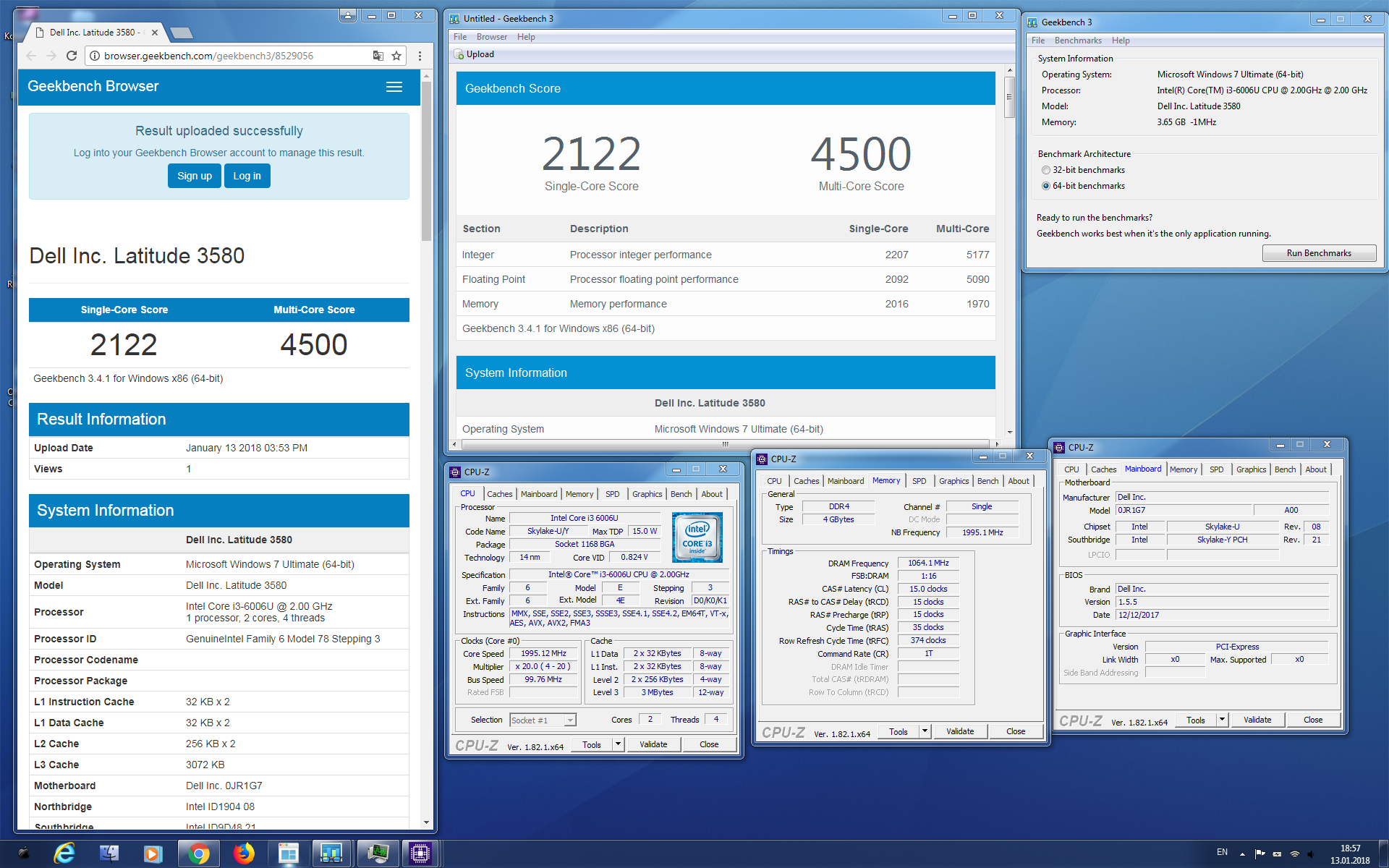Open Benchmarks menu in Geekbench 3 launcher
Screen dimensions: 1389x868
1078,41
